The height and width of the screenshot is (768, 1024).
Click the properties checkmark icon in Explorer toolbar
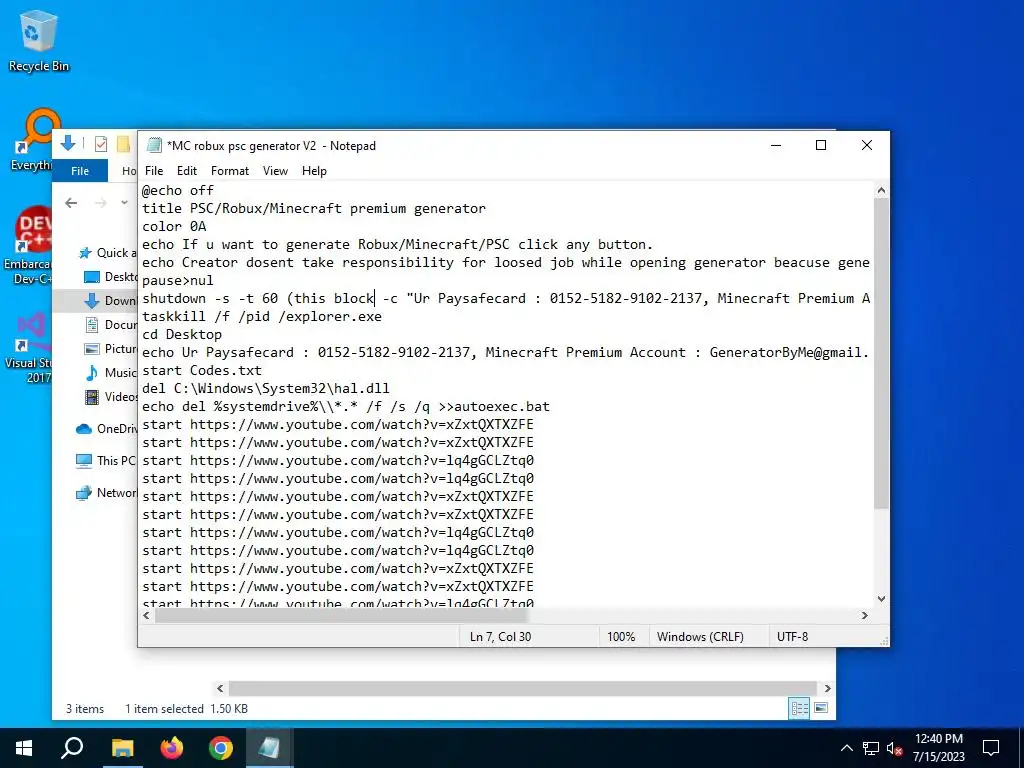(101, 144)
